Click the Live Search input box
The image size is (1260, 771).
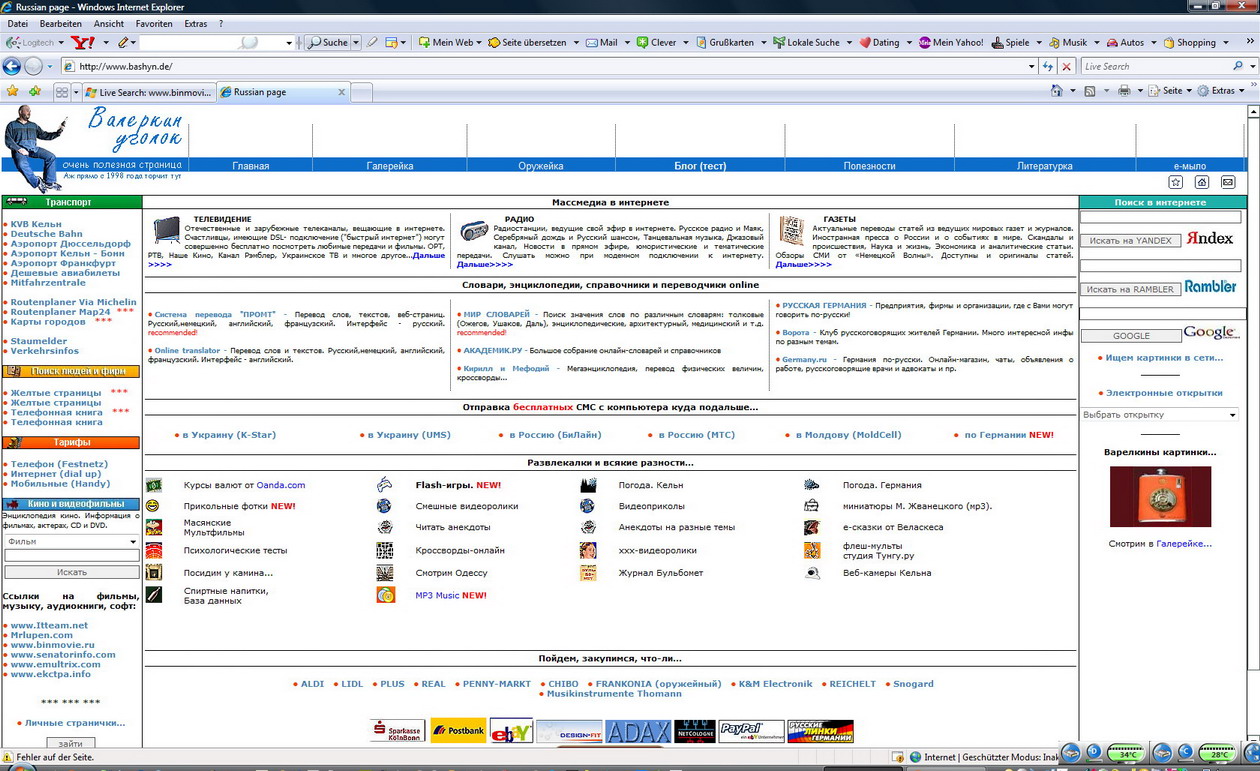pyautogui.click(x=1156, y=67)
